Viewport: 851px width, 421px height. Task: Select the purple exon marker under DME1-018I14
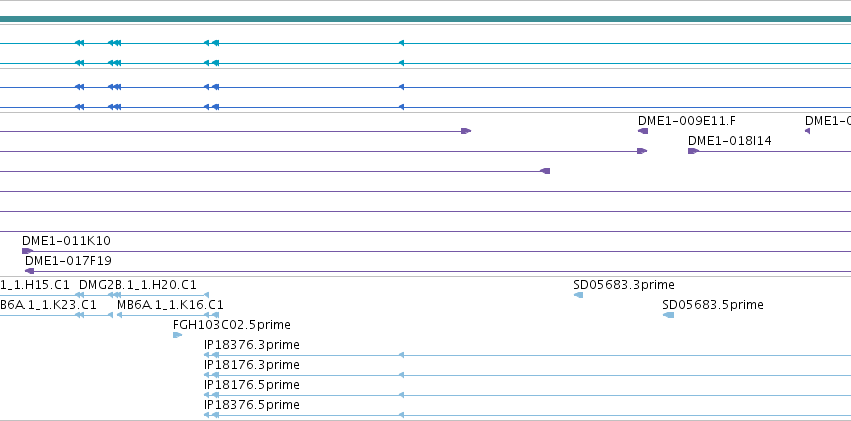tap(693, 151)
